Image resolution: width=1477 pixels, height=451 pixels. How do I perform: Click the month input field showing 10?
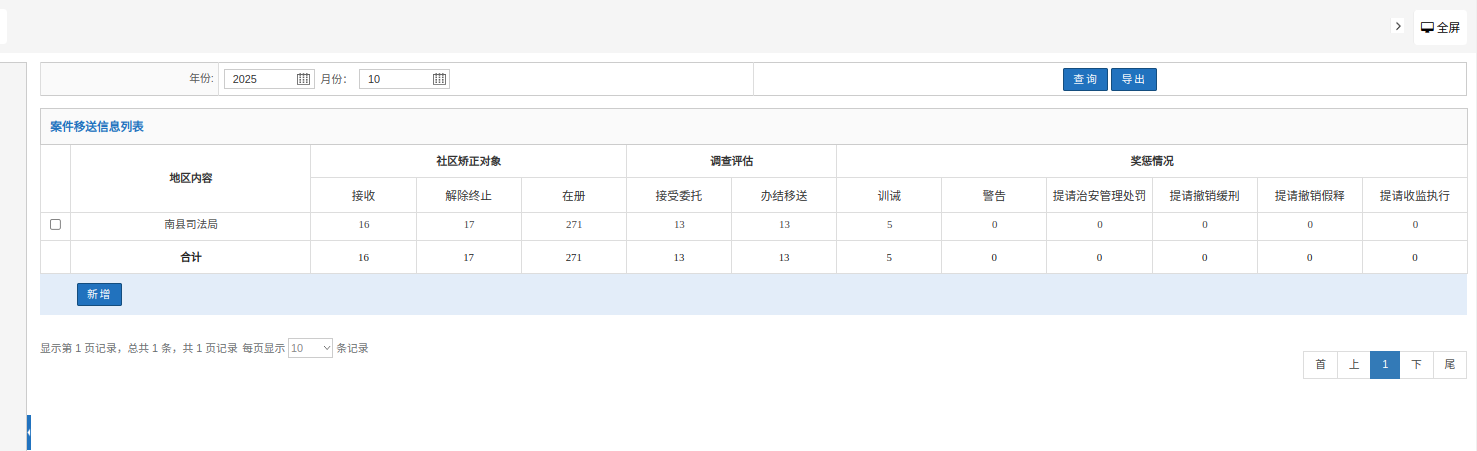[395, 79]
